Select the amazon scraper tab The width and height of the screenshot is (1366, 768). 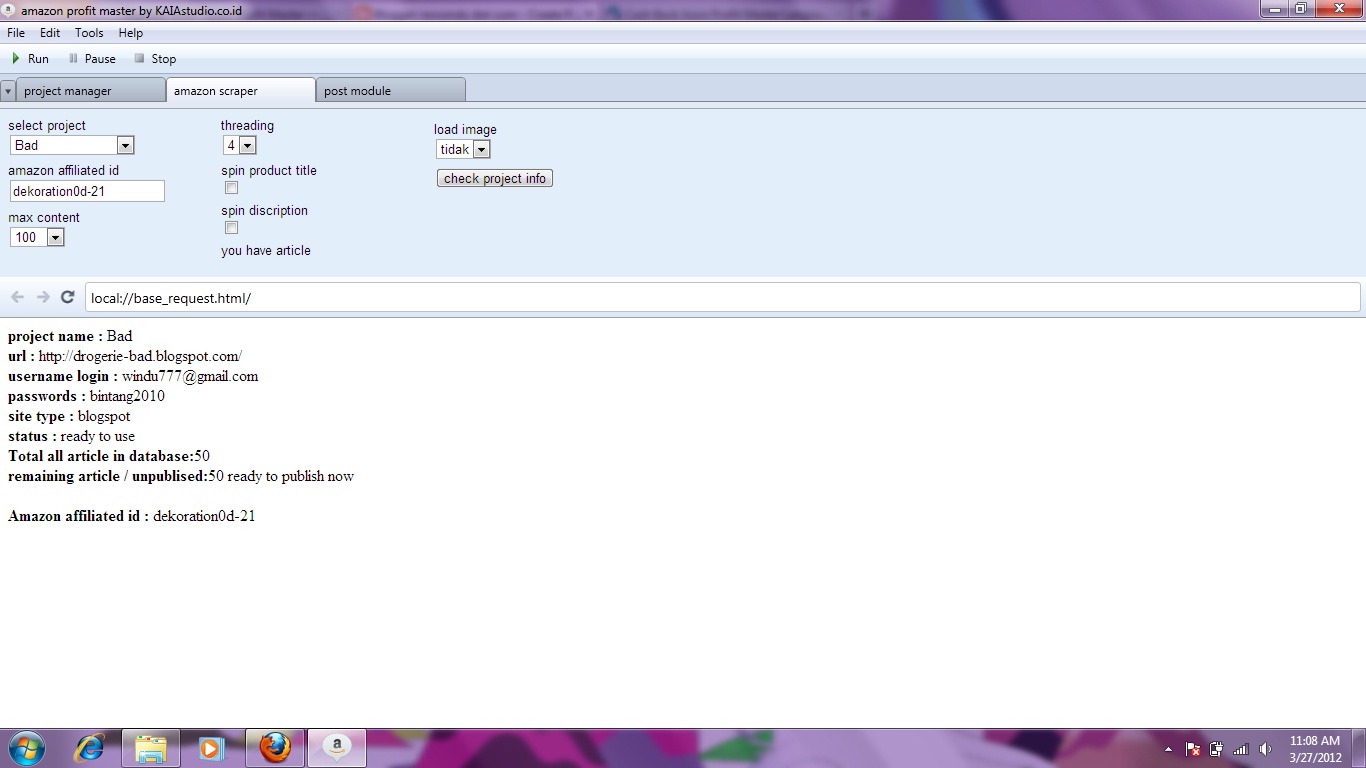pos(240,90)
